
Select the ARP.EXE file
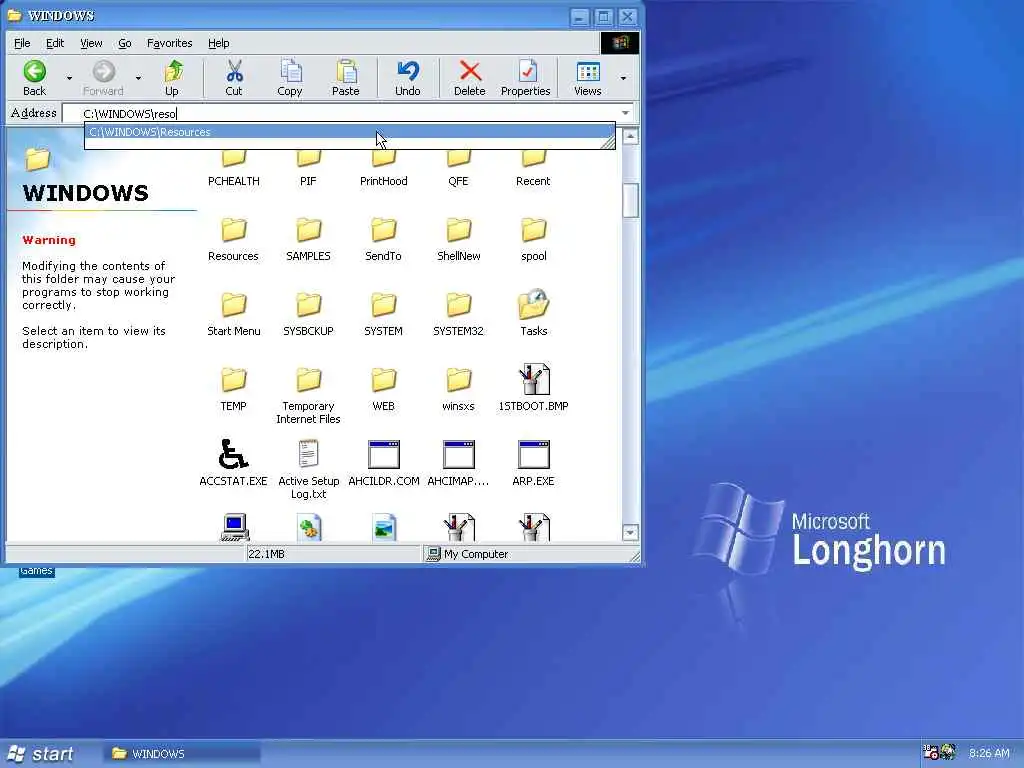(534, 464)
